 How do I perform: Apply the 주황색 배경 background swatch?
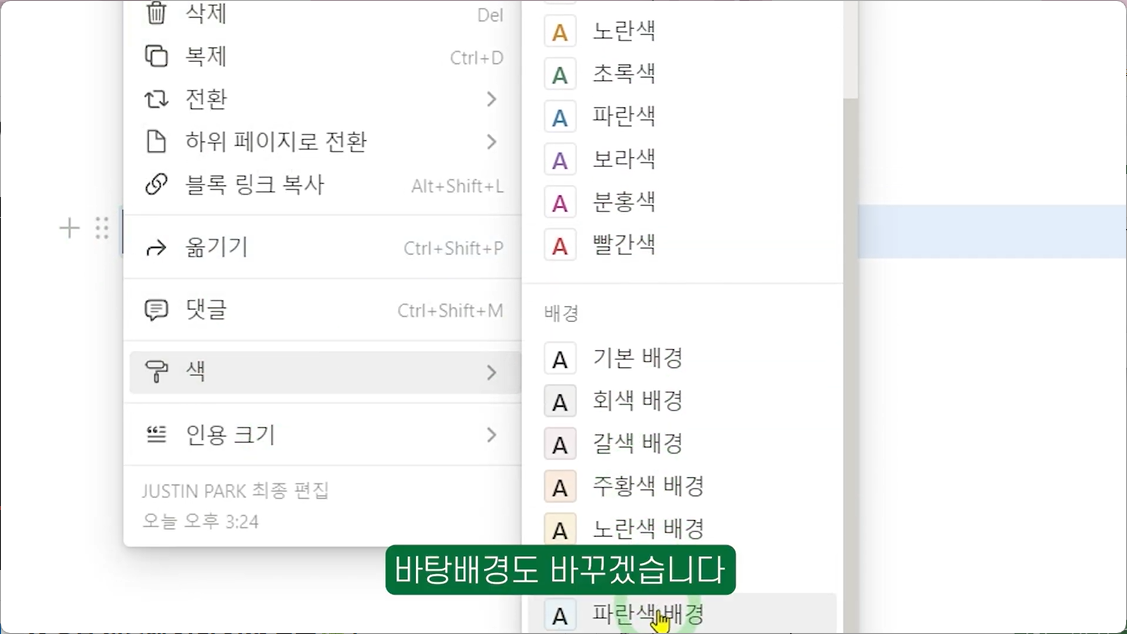[560, 487]
